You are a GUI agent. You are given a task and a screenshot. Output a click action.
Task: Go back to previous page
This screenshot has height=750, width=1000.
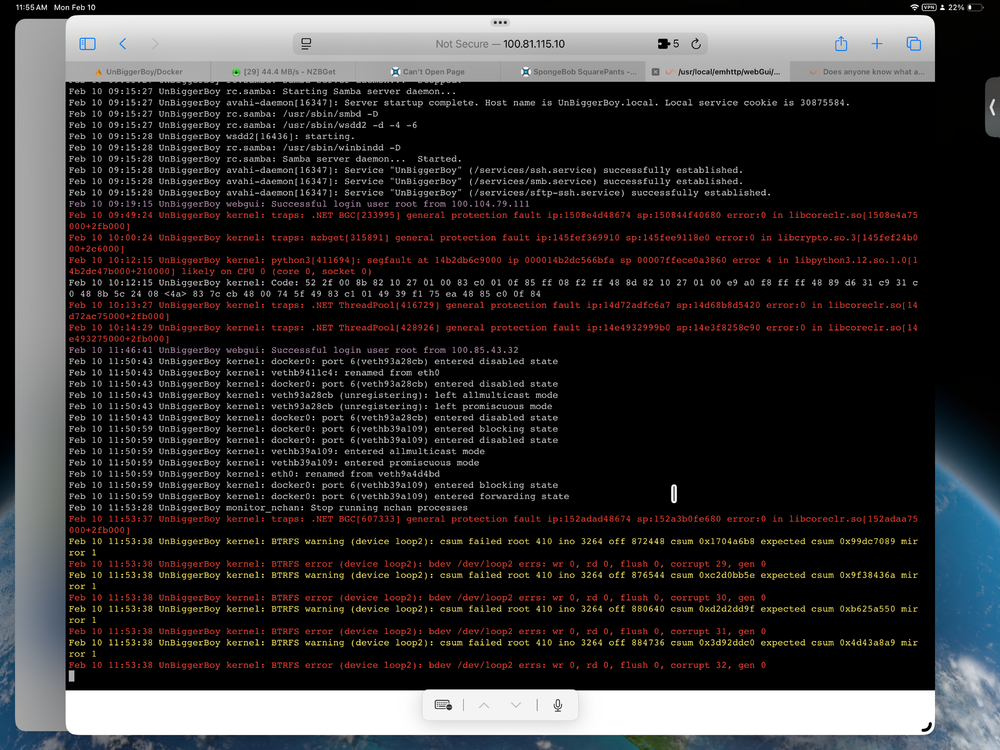pyautogui.click(x=123, y=44)
